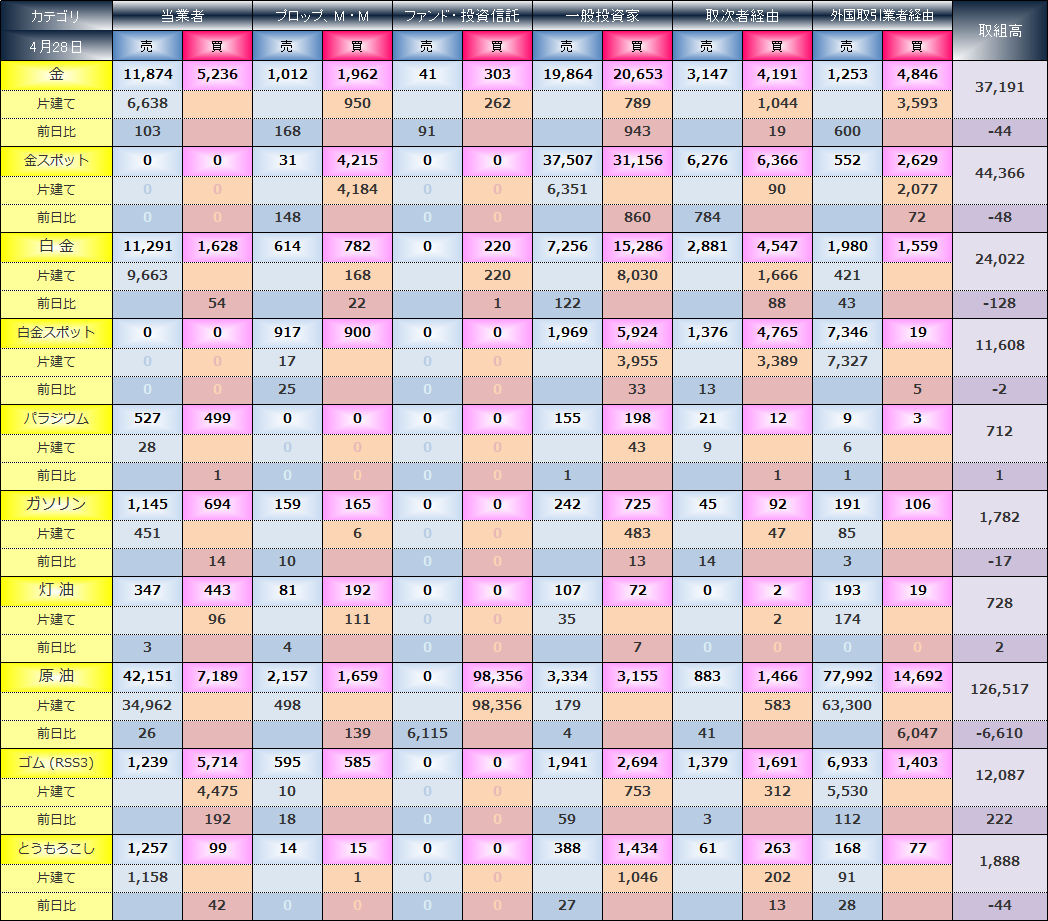Select the 12,087 open interest cell
This screenshot has width=1048, height=921.
[1000, 775]
